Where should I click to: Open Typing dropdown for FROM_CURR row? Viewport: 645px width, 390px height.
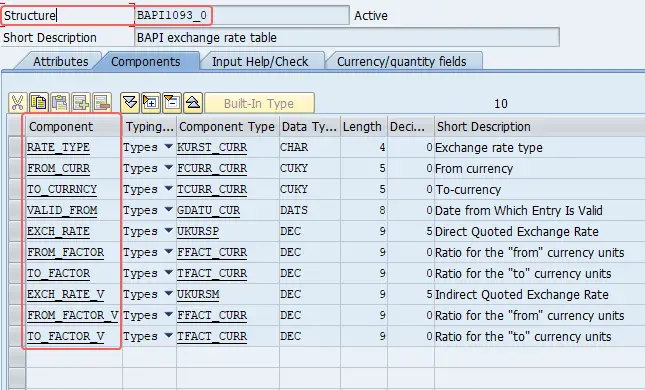[x=168, y=167]
